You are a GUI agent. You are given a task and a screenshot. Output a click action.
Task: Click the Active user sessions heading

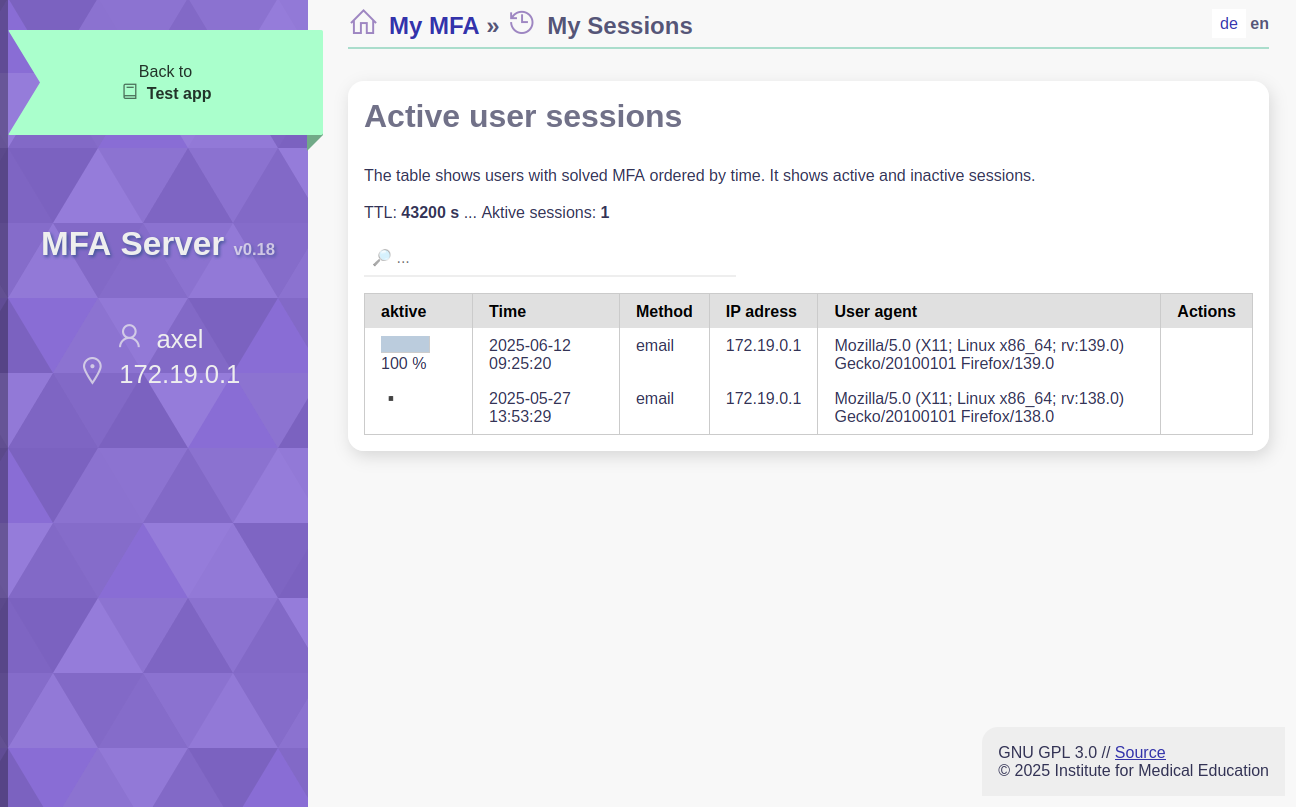[x=523, y=116]
